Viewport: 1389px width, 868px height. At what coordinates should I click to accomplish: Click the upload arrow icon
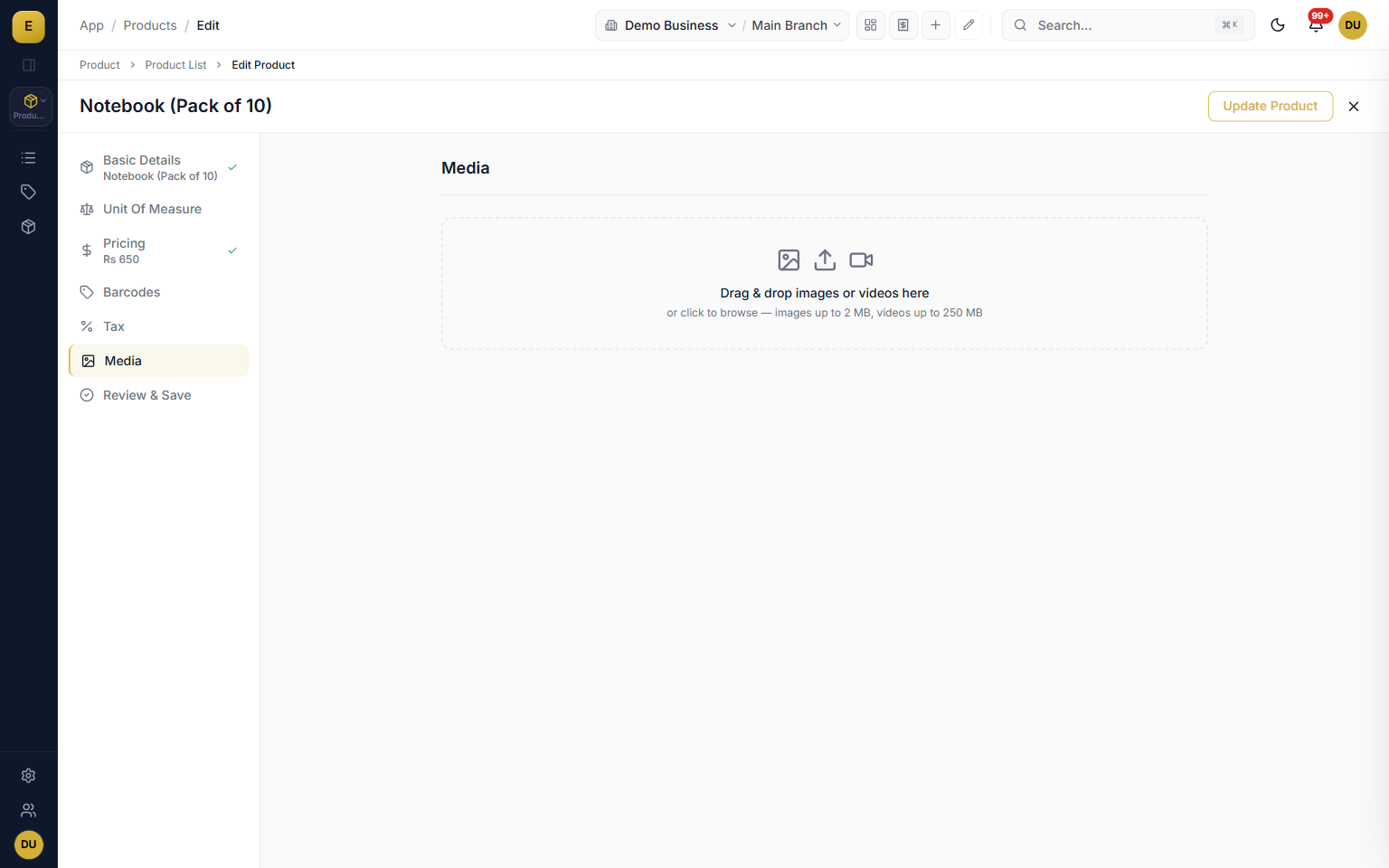[x=825, y=260]
